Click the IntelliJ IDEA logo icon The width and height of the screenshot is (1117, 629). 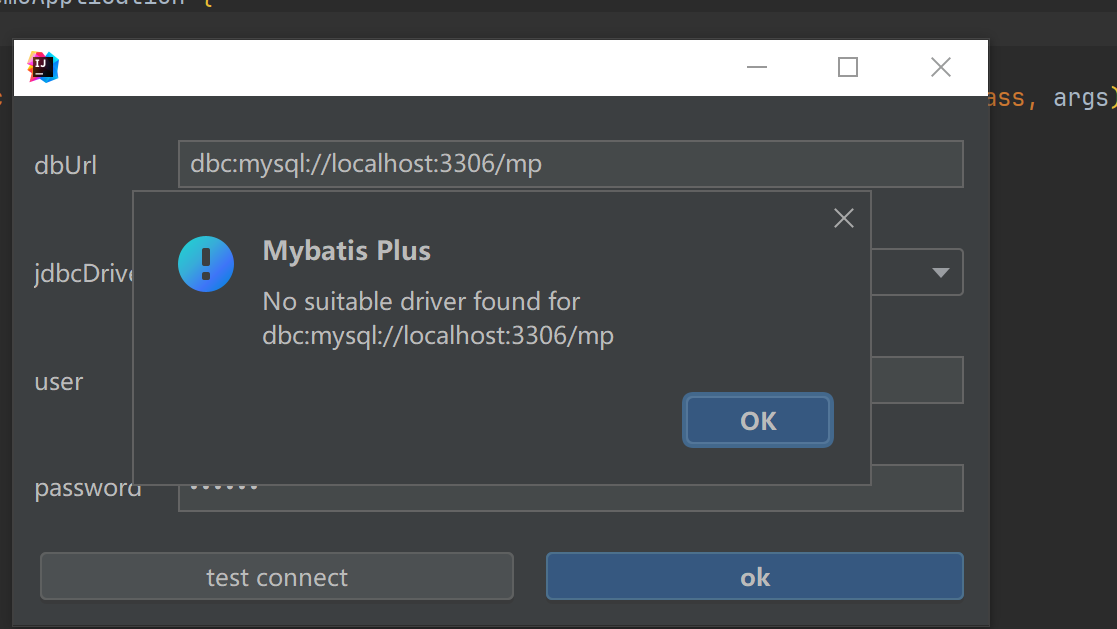(x=42, y=66)
